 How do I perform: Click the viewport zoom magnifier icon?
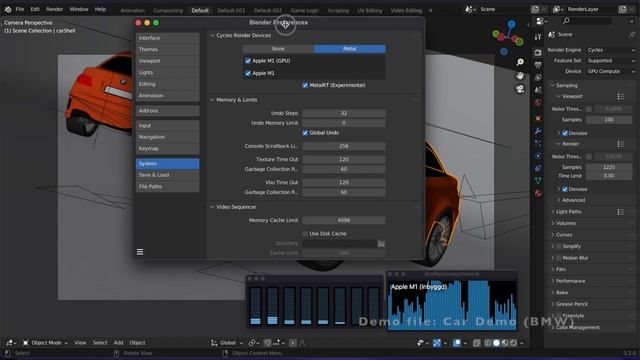tap(520, 62)
